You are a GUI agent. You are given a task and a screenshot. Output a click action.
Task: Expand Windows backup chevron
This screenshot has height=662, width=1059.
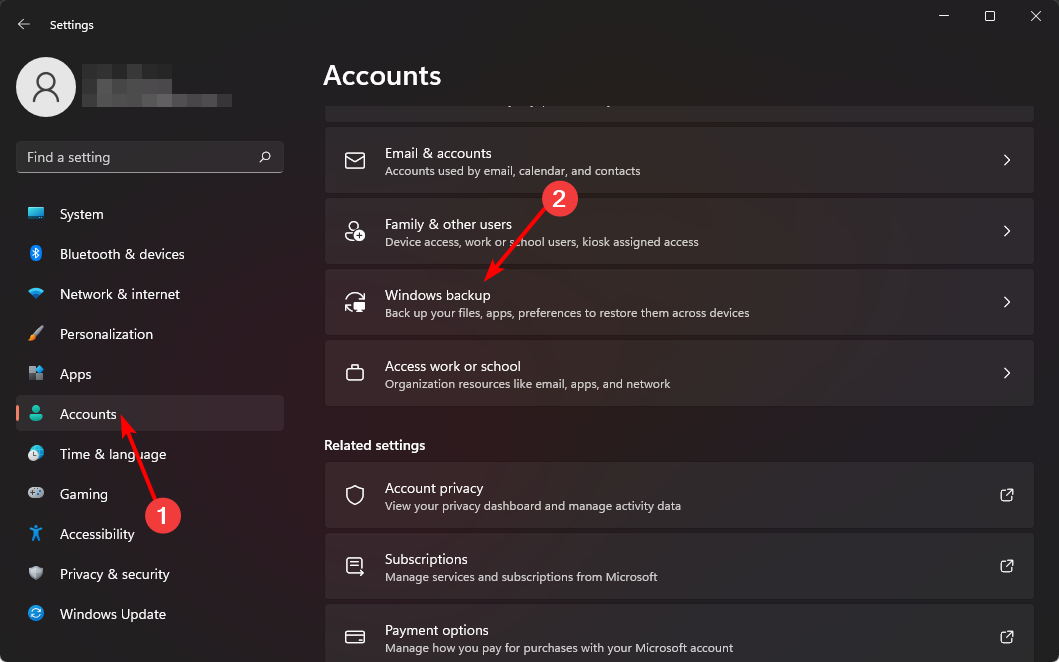(x=1007, y=302)
